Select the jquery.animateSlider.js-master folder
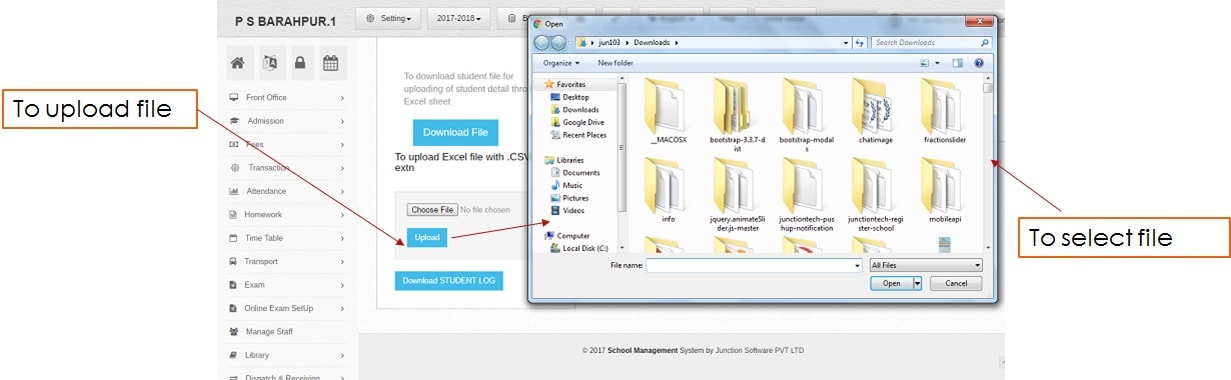This screenshot has width=1231, height=380. (737, 195)
